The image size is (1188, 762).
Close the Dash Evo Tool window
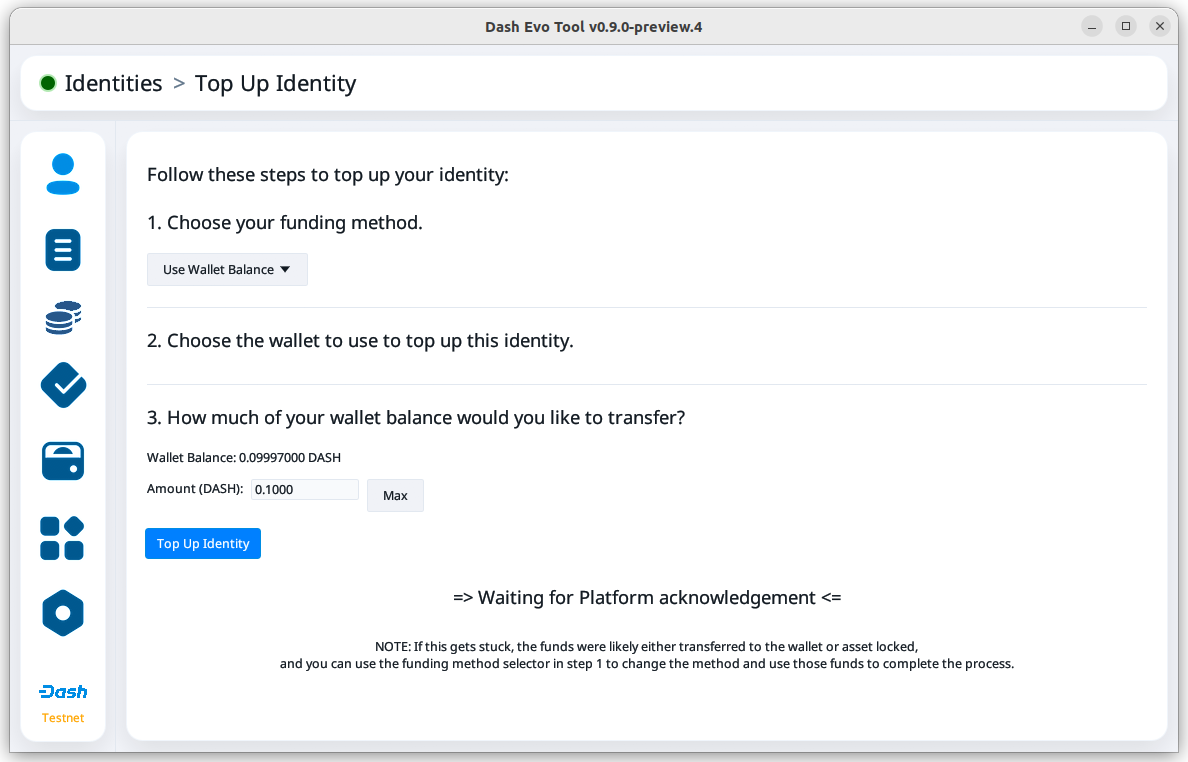point(1159,26)
